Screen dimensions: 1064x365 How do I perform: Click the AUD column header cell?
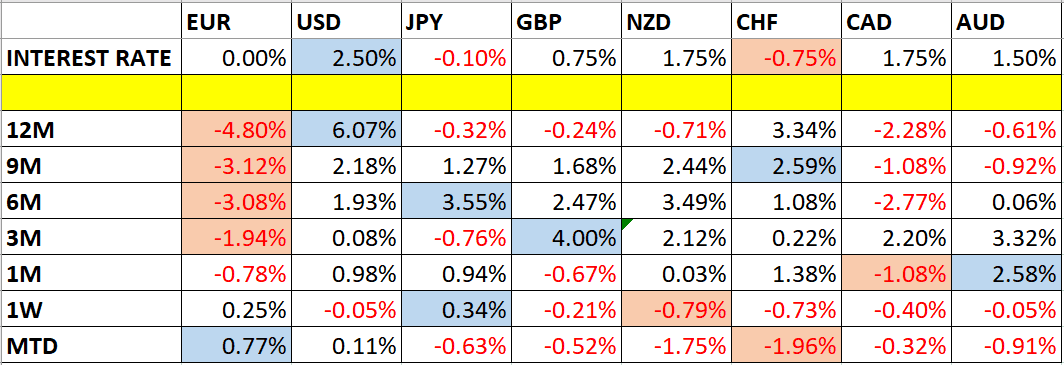[1008, 22]
